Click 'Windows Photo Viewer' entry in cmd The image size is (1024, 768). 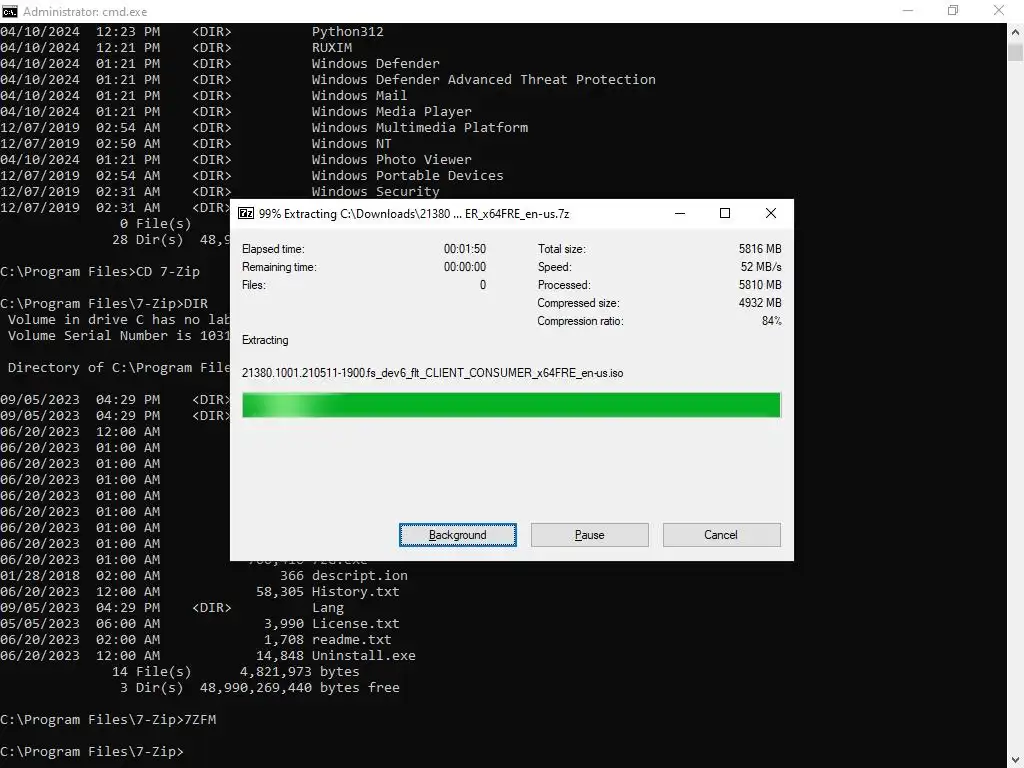pos(391,159)
